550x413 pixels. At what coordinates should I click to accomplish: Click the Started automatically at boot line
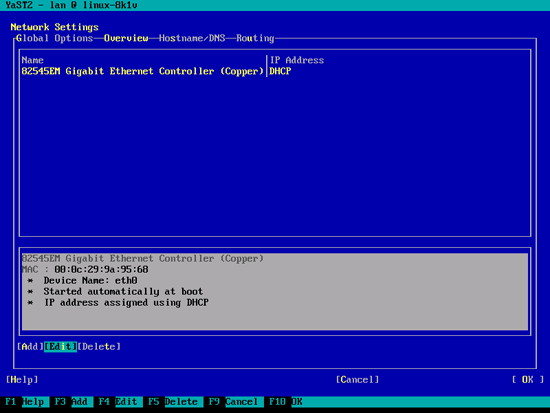tap(123, 292)
